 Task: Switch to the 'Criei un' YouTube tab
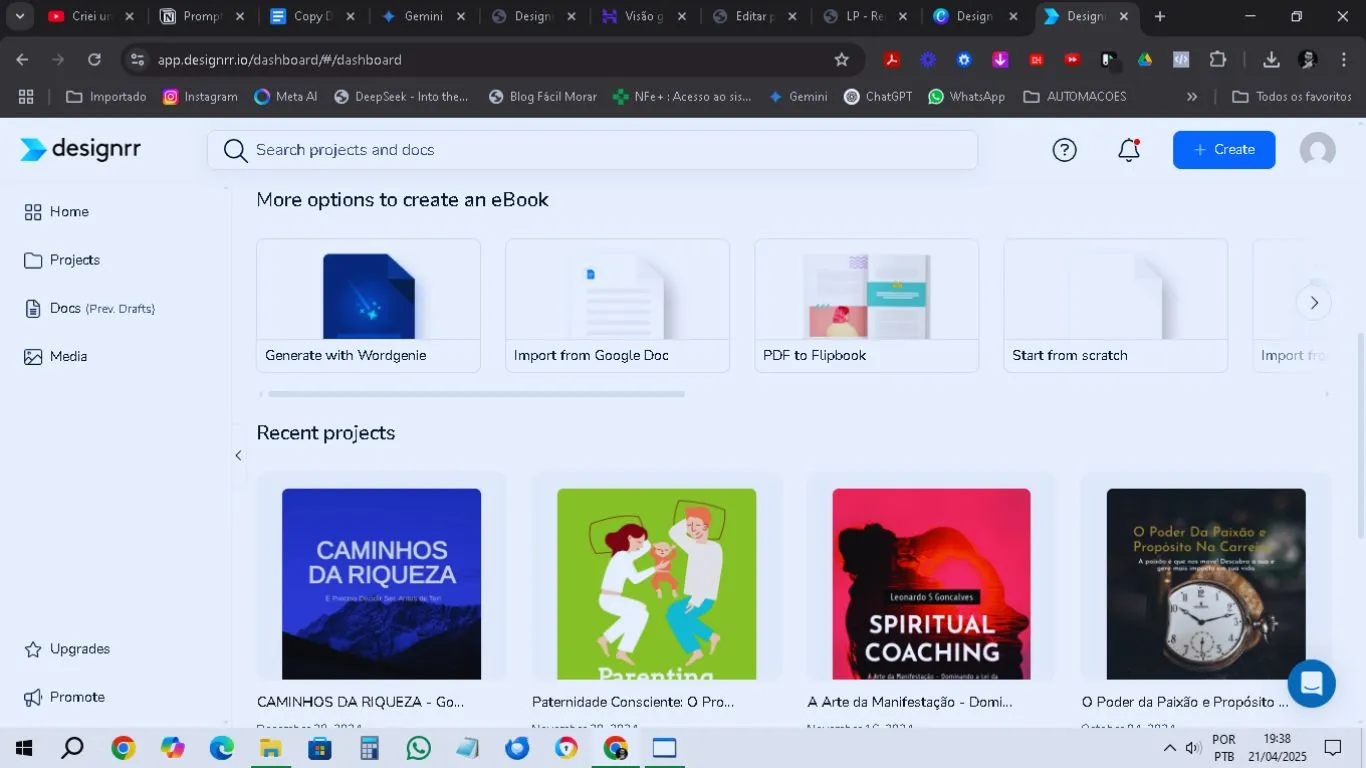click(x=91, y=16)
